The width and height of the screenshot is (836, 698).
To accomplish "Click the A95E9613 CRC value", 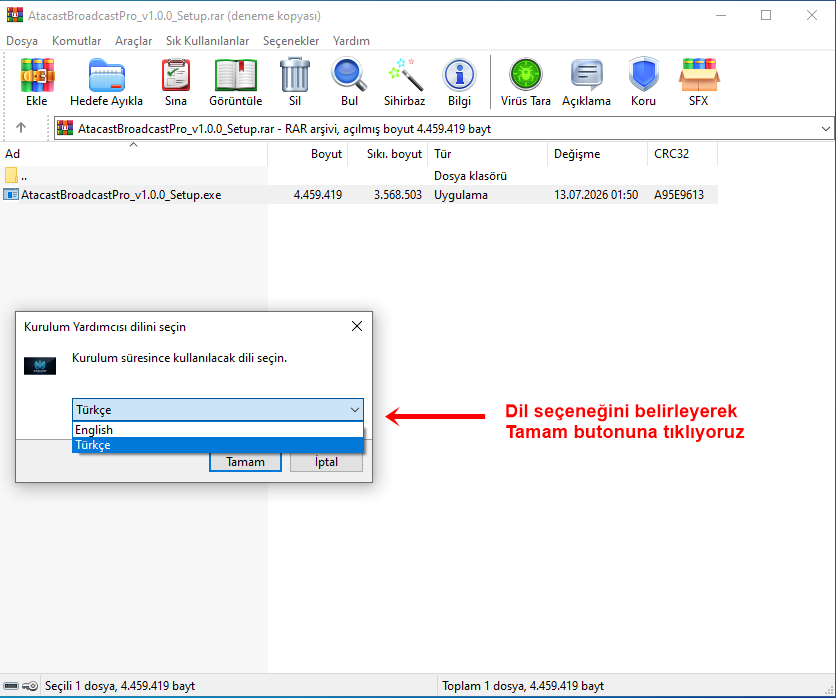I will point(679,195).
